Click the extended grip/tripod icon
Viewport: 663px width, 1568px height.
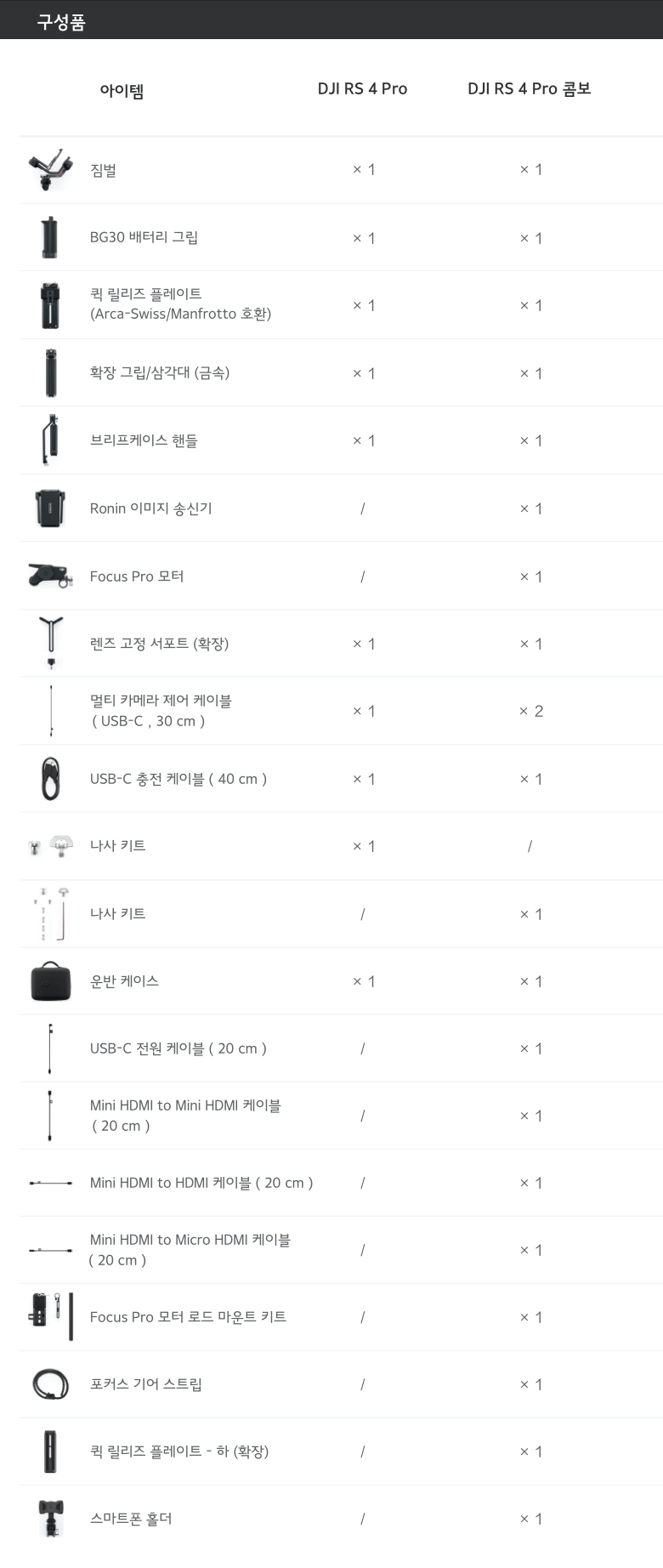pyautogui.click(x=51, y=372)
